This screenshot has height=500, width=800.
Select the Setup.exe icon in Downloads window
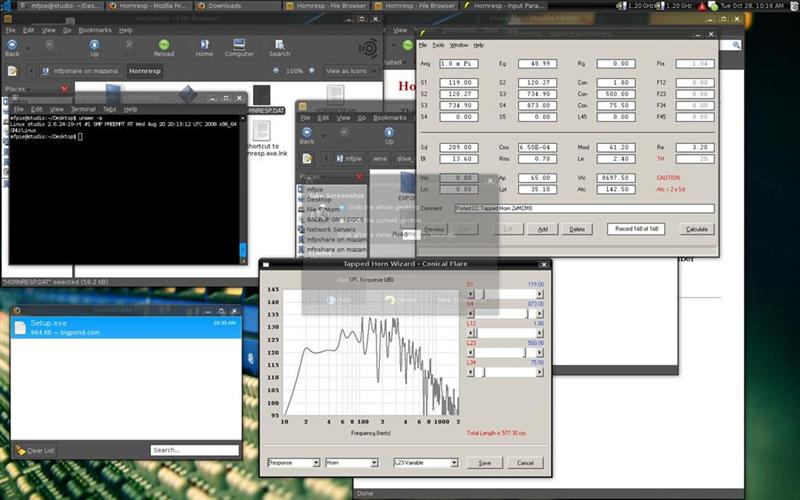pyautogui.click(x=20, y=328)
